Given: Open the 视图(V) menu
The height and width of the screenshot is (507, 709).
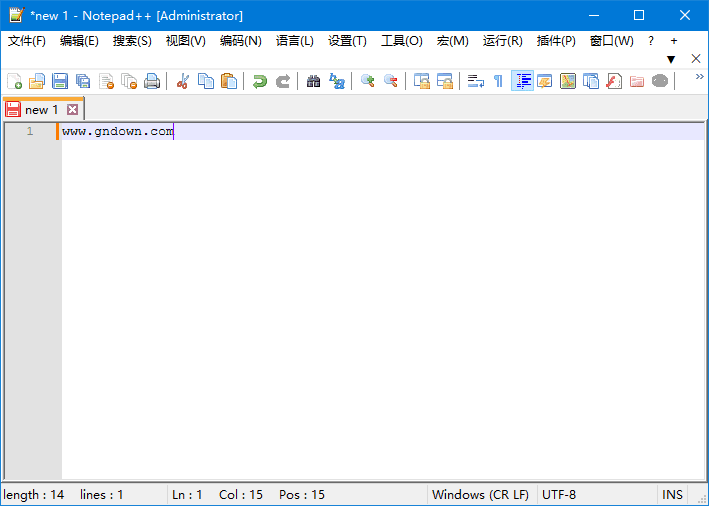Looking at the screenshot, I should [185, 41].
